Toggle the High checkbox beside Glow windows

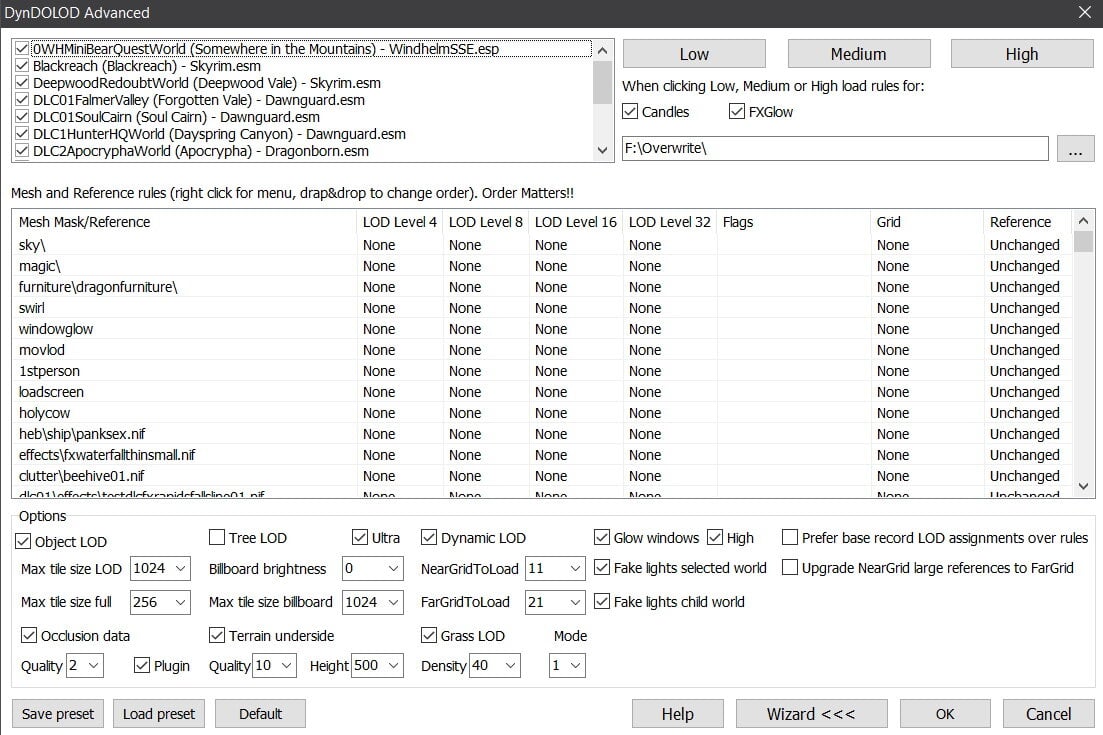pyautogui.click(x=715, y=538)
